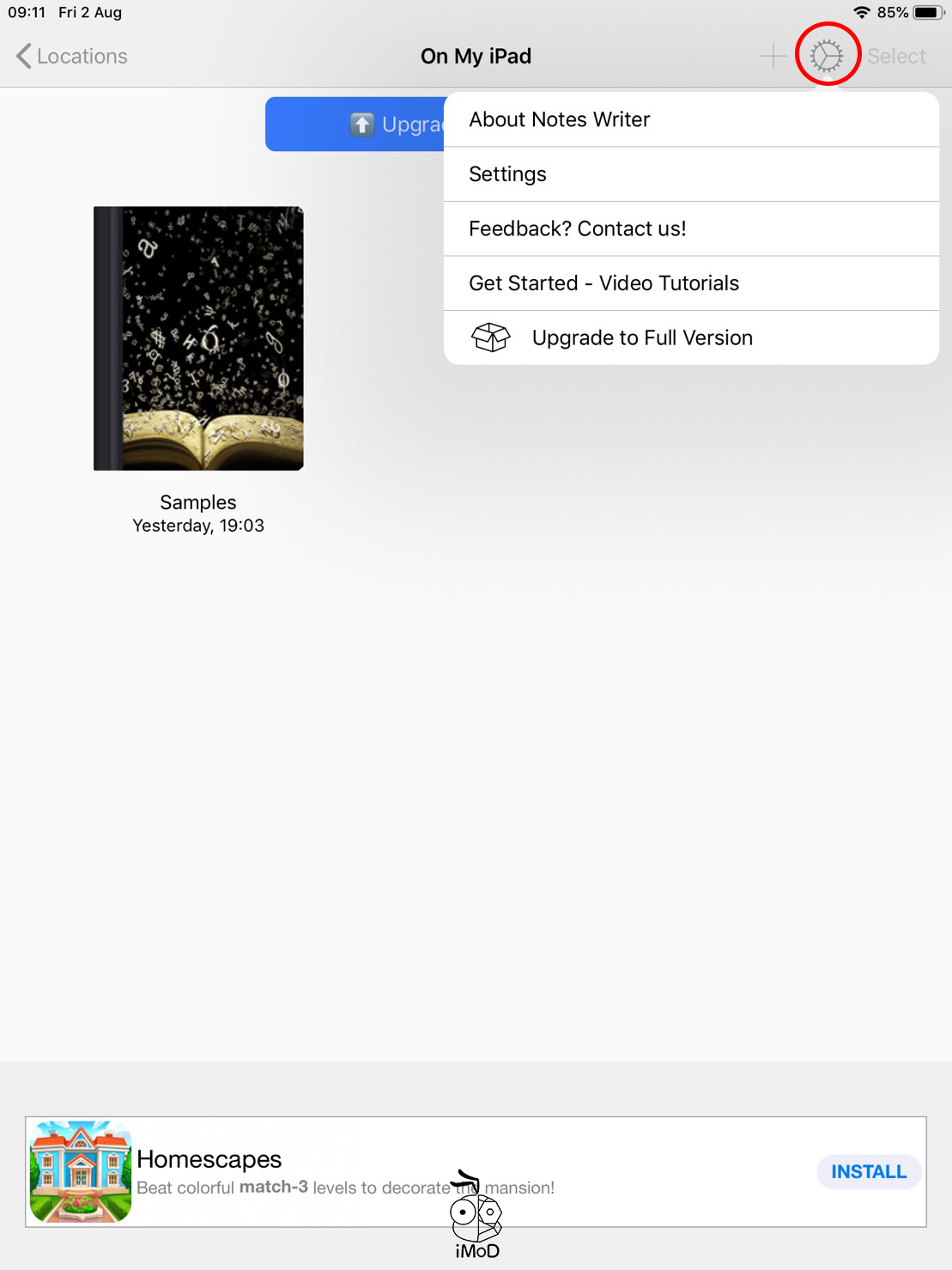Tap the battery icon in status bar

[x=929, y=12]
